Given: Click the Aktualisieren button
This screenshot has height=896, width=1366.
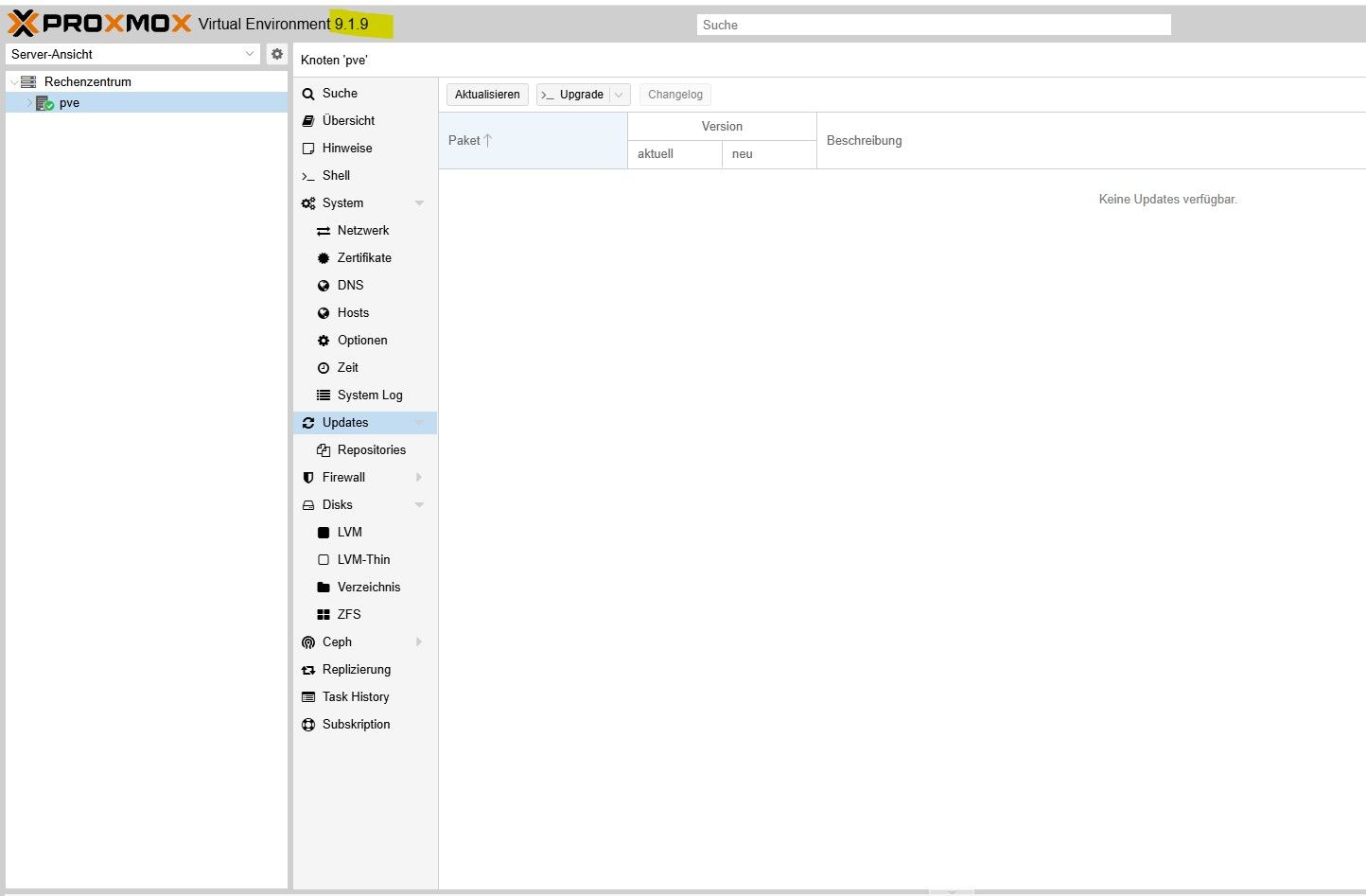Looking at the screenshot, I should (487, 95).
